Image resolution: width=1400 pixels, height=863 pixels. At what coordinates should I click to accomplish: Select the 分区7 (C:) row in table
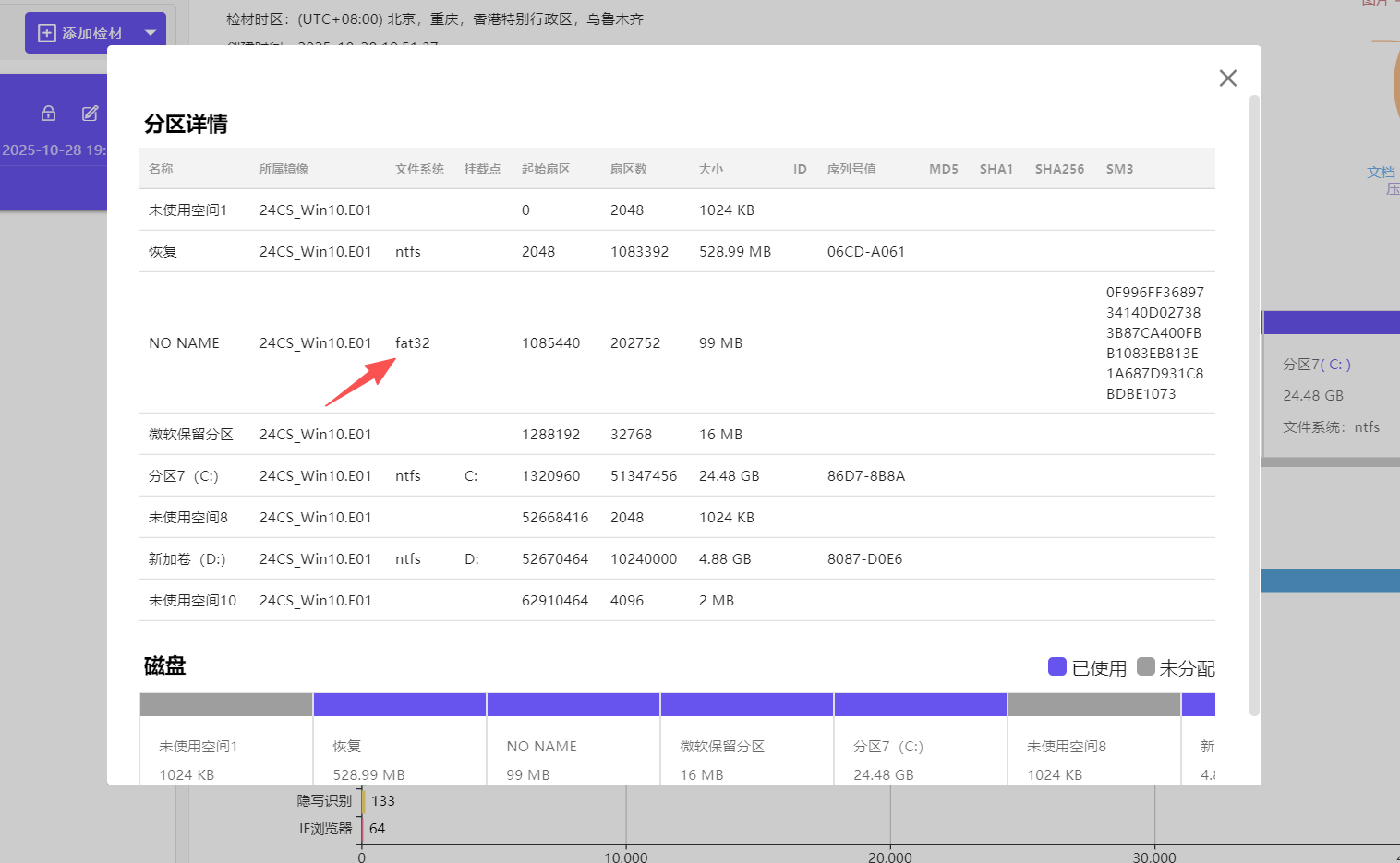(x=184, y=476)
